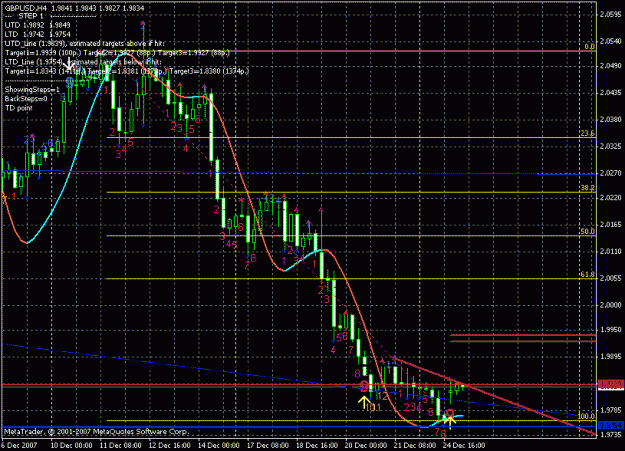Click the 'UTD 1.9892 1.9849' readout

click(37, 25)
